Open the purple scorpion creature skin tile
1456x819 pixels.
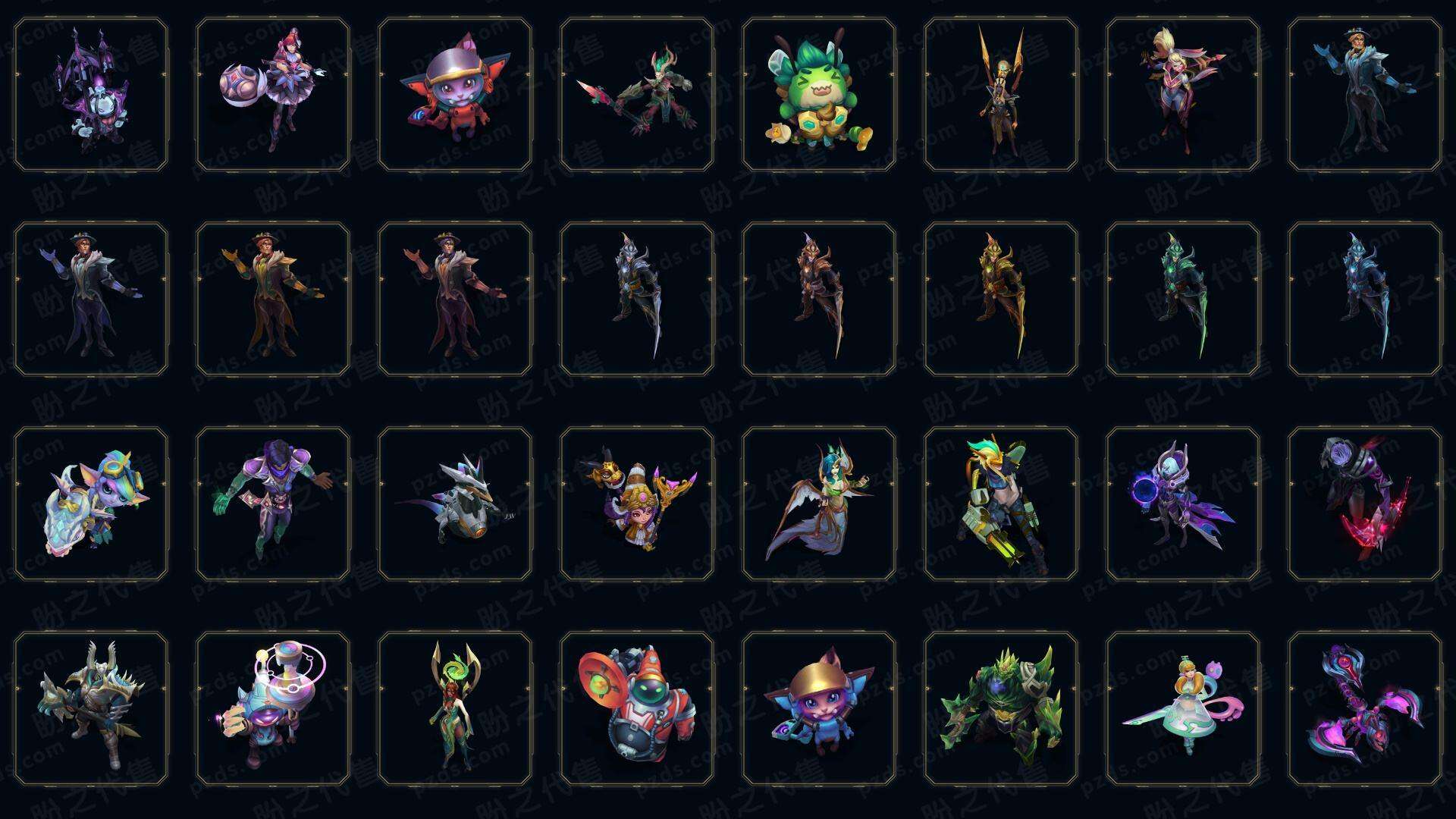pos(1365,709)
